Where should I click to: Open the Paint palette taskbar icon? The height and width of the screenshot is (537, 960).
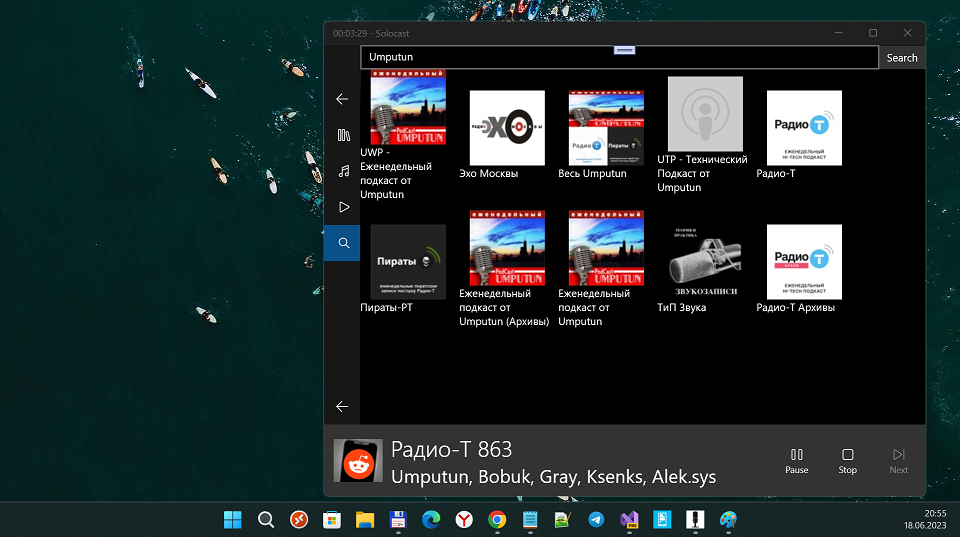tap(728, 520)
